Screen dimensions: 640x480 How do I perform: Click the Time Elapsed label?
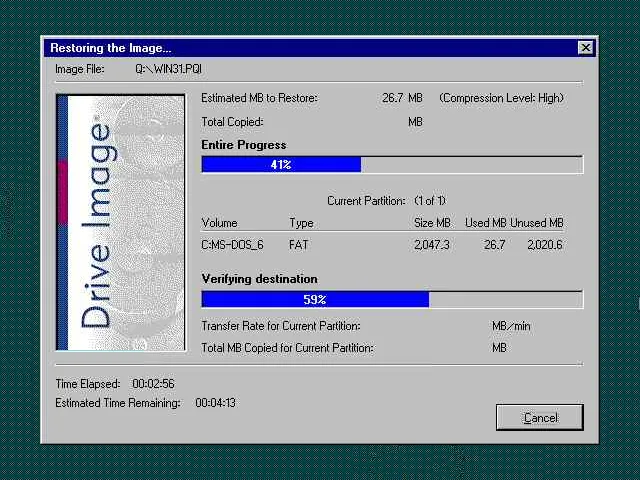[88, 384]
